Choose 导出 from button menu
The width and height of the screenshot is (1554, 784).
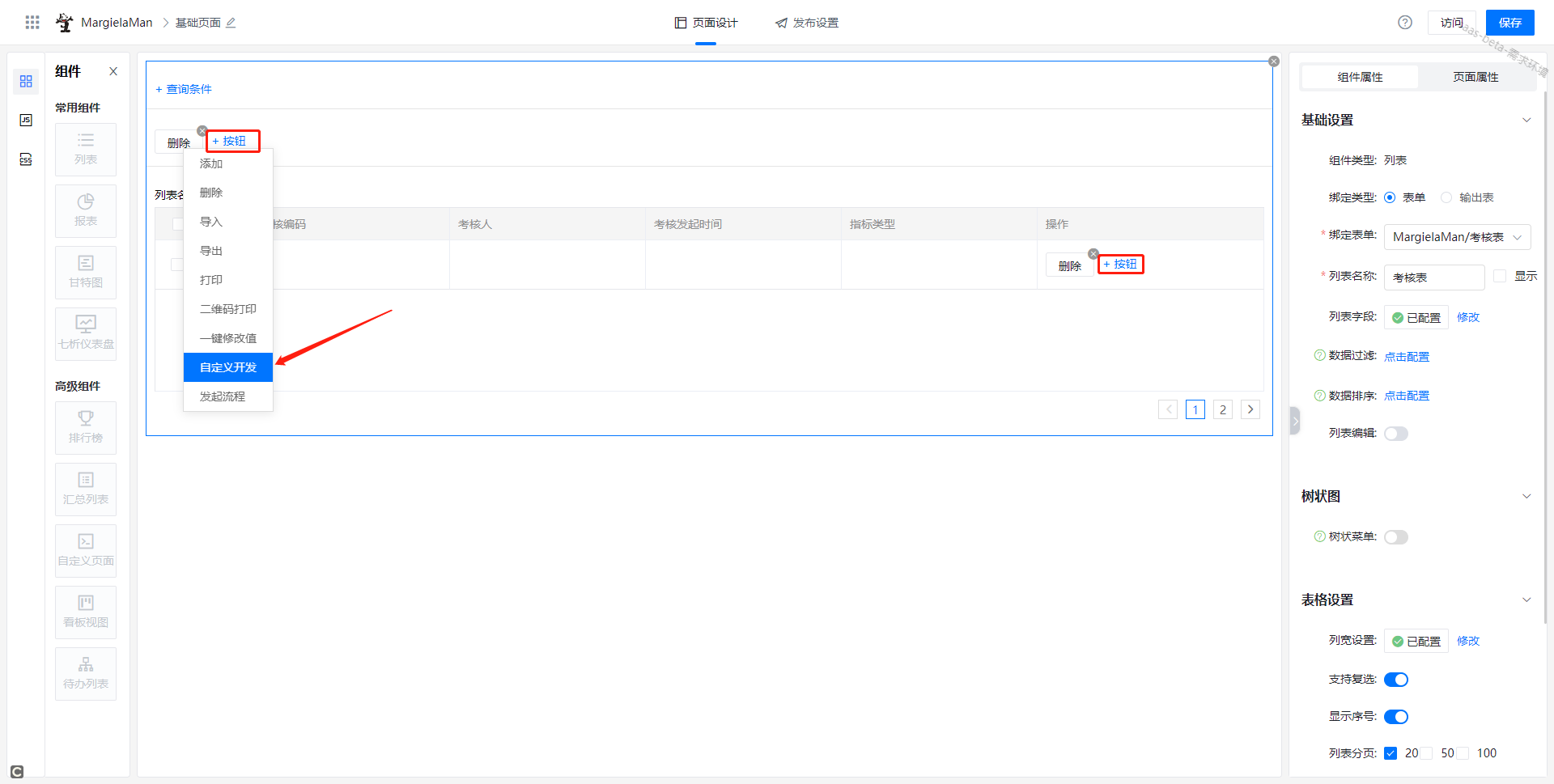click(228, 251)
